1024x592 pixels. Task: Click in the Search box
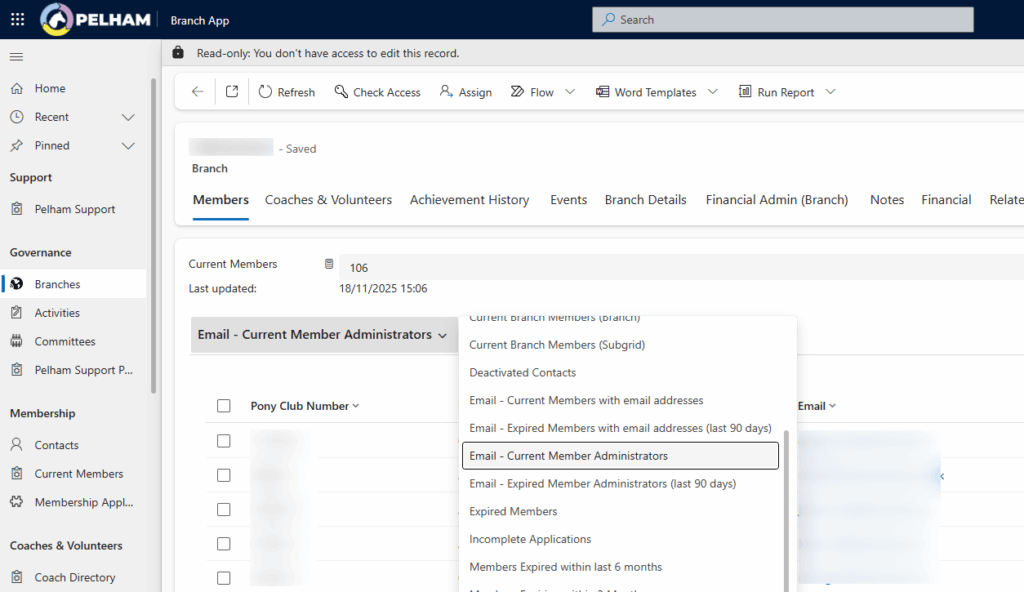tap(782, 20)
